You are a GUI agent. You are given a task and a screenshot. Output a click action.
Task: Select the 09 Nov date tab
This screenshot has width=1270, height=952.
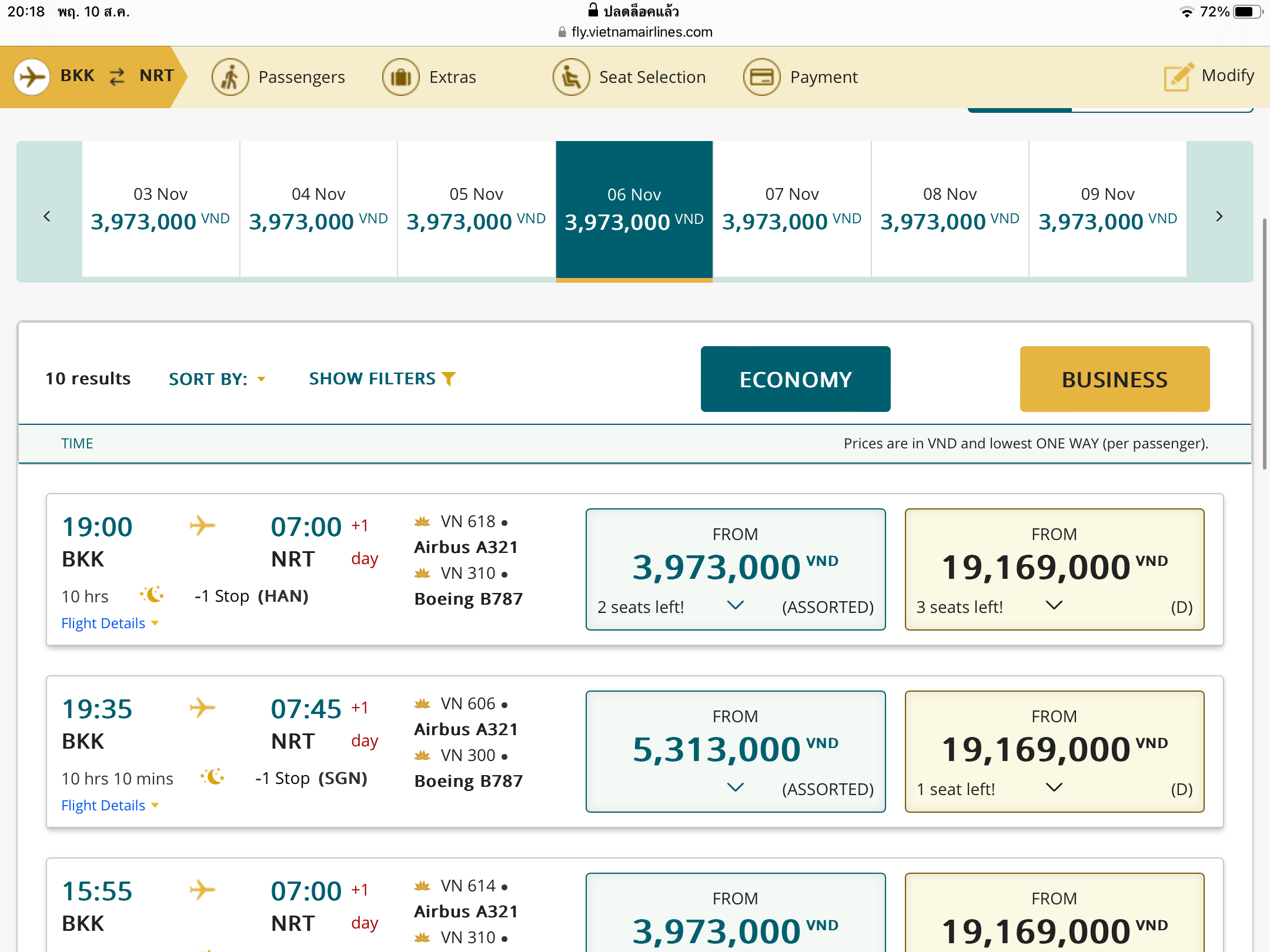point(1108,209)
